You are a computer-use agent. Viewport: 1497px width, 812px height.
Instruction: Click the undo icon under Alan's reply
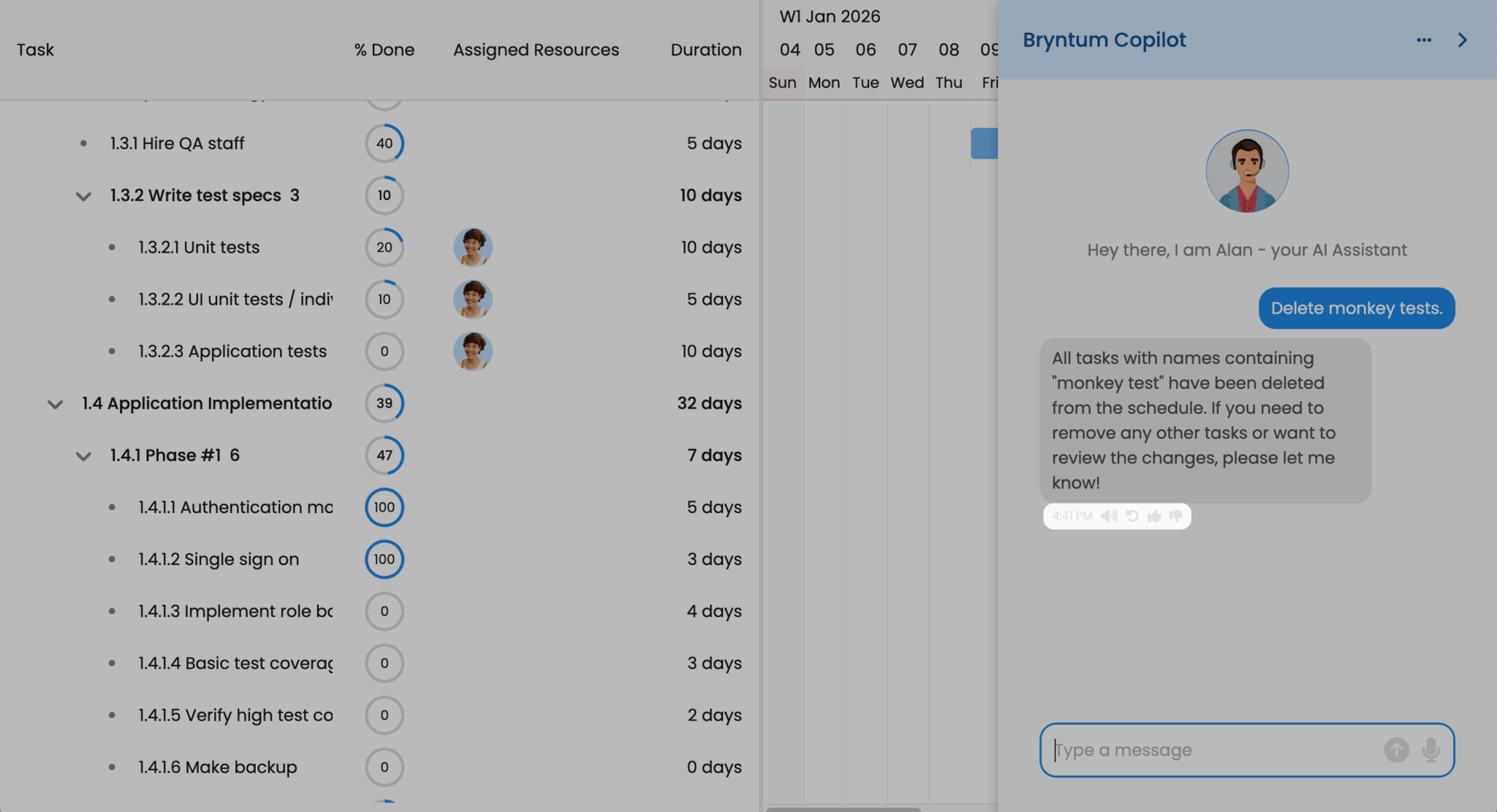coord(1132,516)
